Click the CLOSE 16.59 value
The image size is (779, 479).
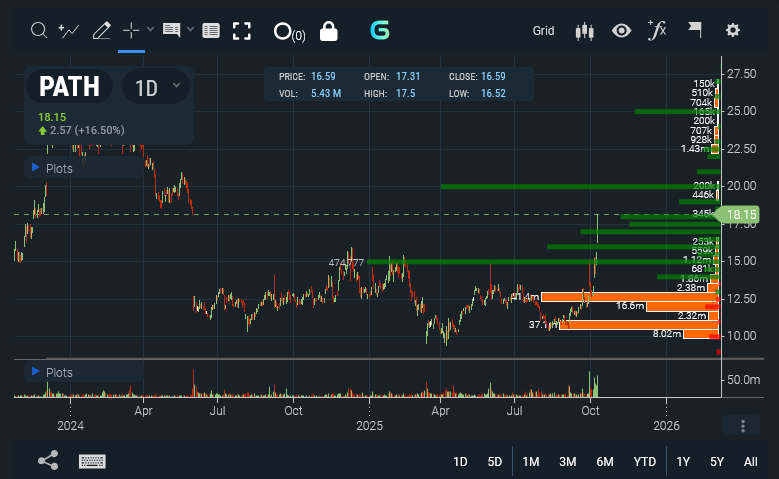point(493,77)
